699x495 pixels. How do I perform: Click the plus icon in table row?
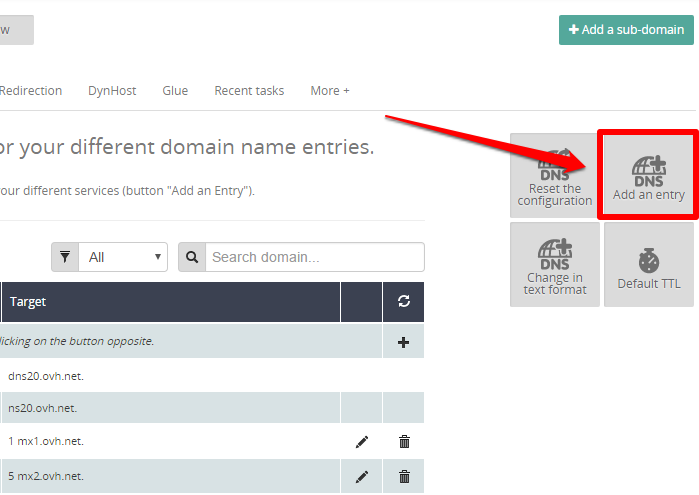[x=403, y=342]
